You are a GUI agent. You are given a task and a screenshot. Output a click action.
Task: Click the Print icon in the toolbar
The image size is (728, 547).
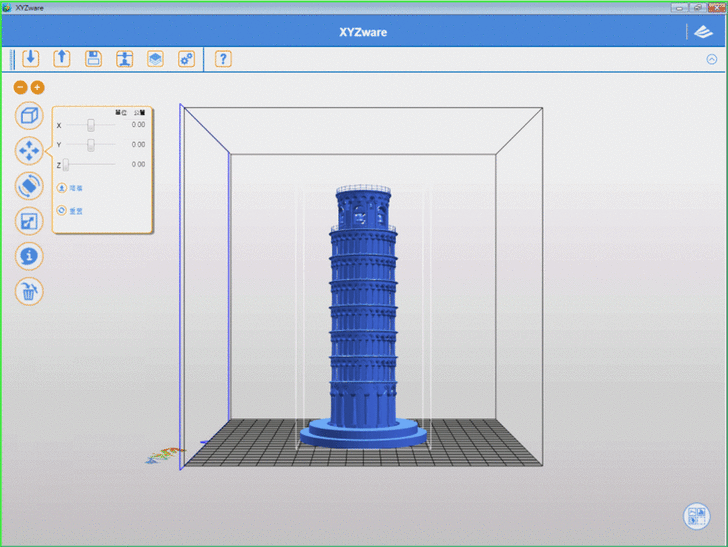[124, 58]
